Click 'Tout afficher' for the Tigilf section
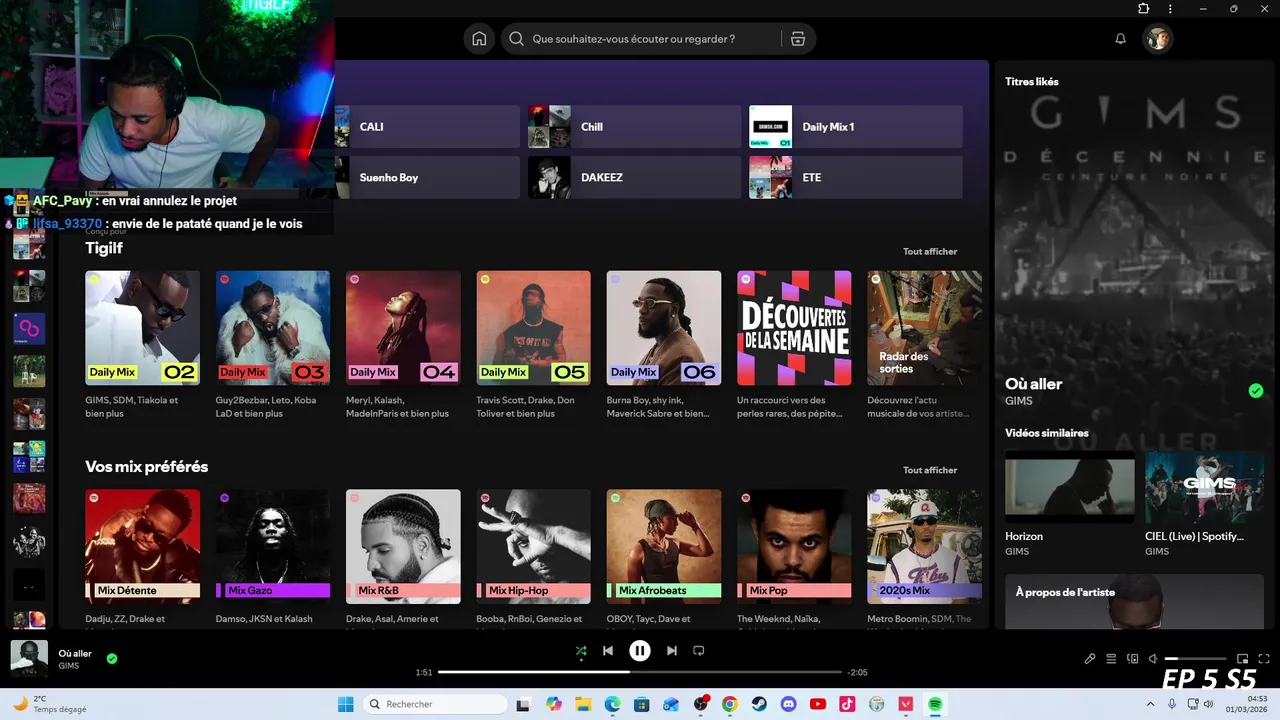This screenshot has width=1280, height=720. point(930,252)
